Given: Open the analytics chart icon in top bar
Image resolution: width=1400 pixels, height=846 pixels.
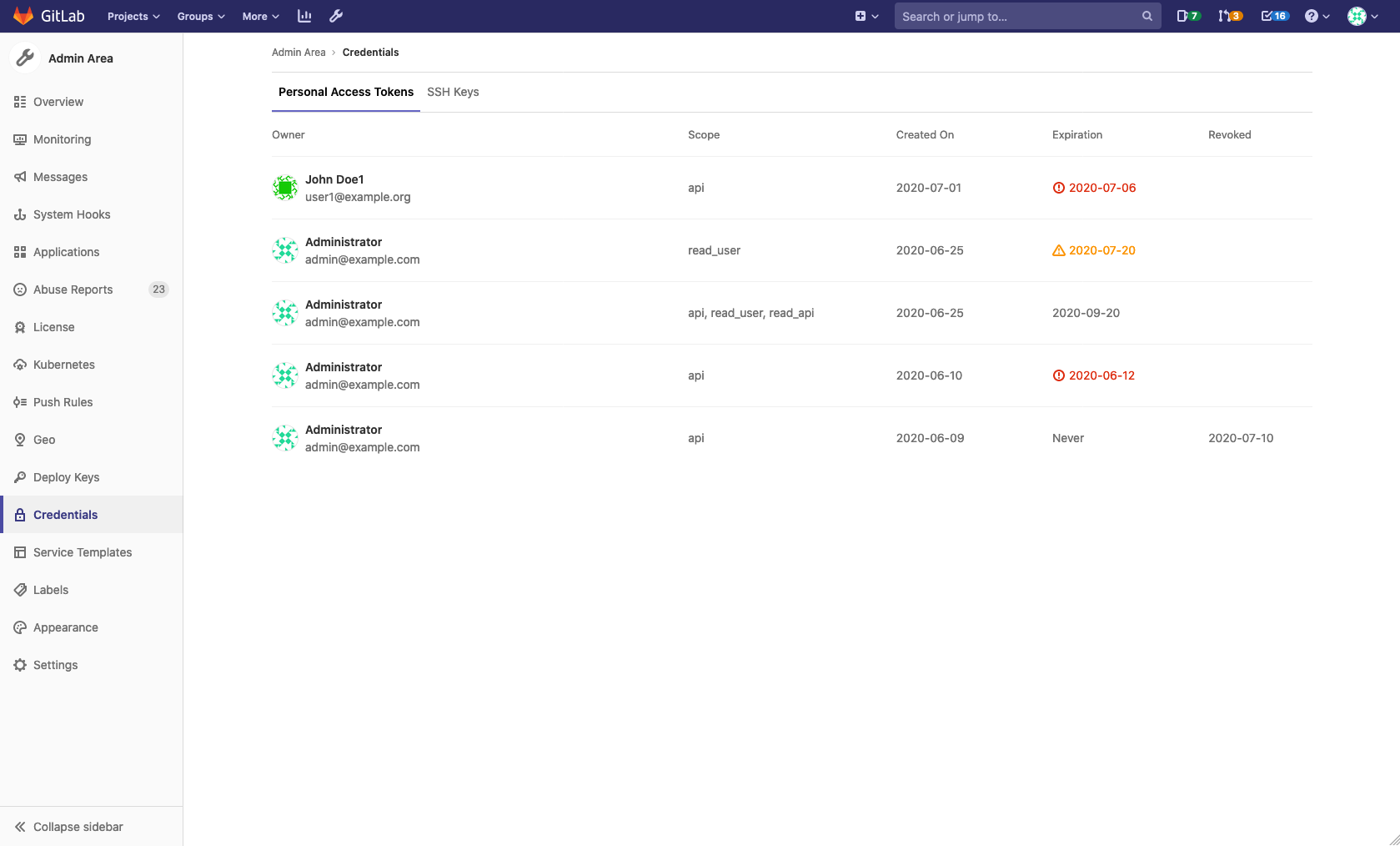Looking at the screenshot, I should coord(304,15).
